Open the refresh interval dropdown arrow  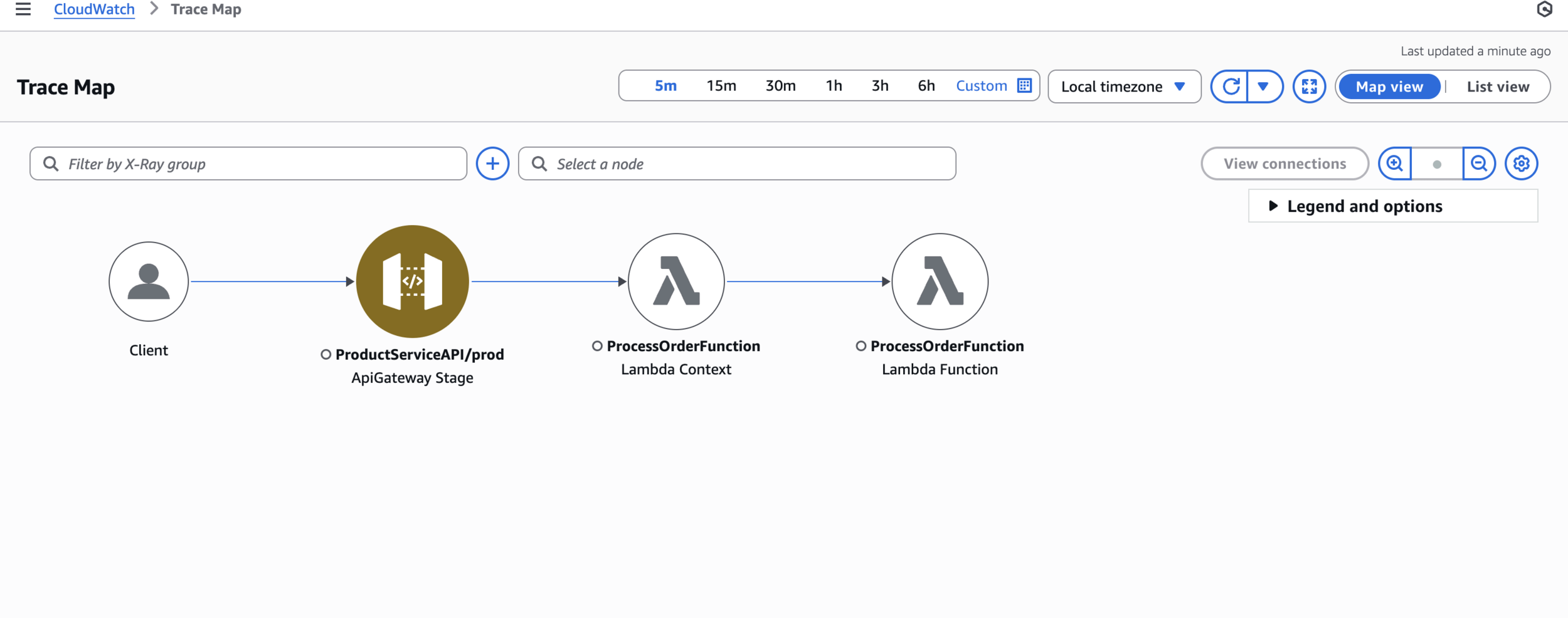(x=1264, y=86)
